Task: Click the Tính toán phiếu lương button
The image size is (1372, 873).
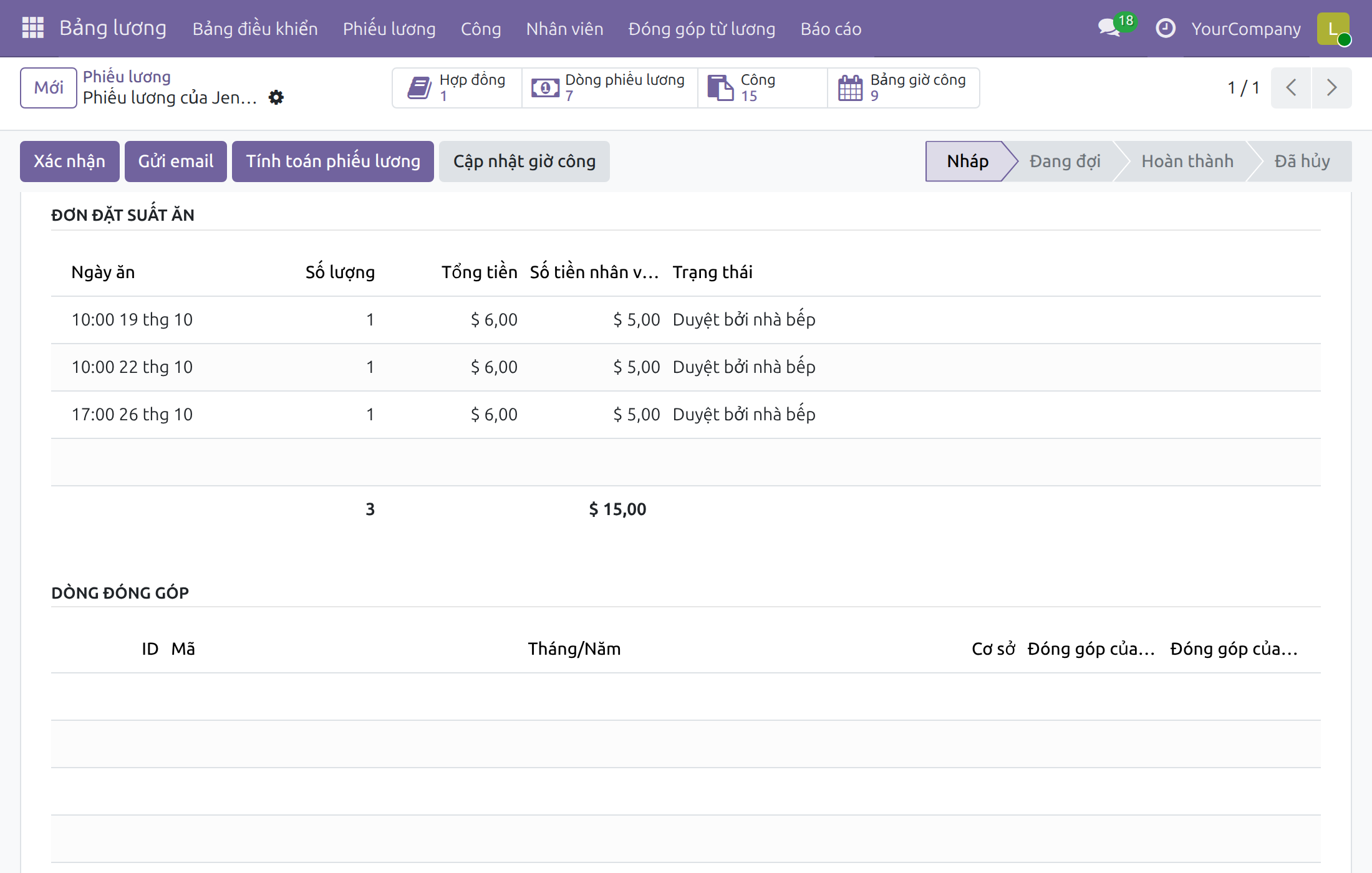Action: pyautogui.click(x=333, y=162)
